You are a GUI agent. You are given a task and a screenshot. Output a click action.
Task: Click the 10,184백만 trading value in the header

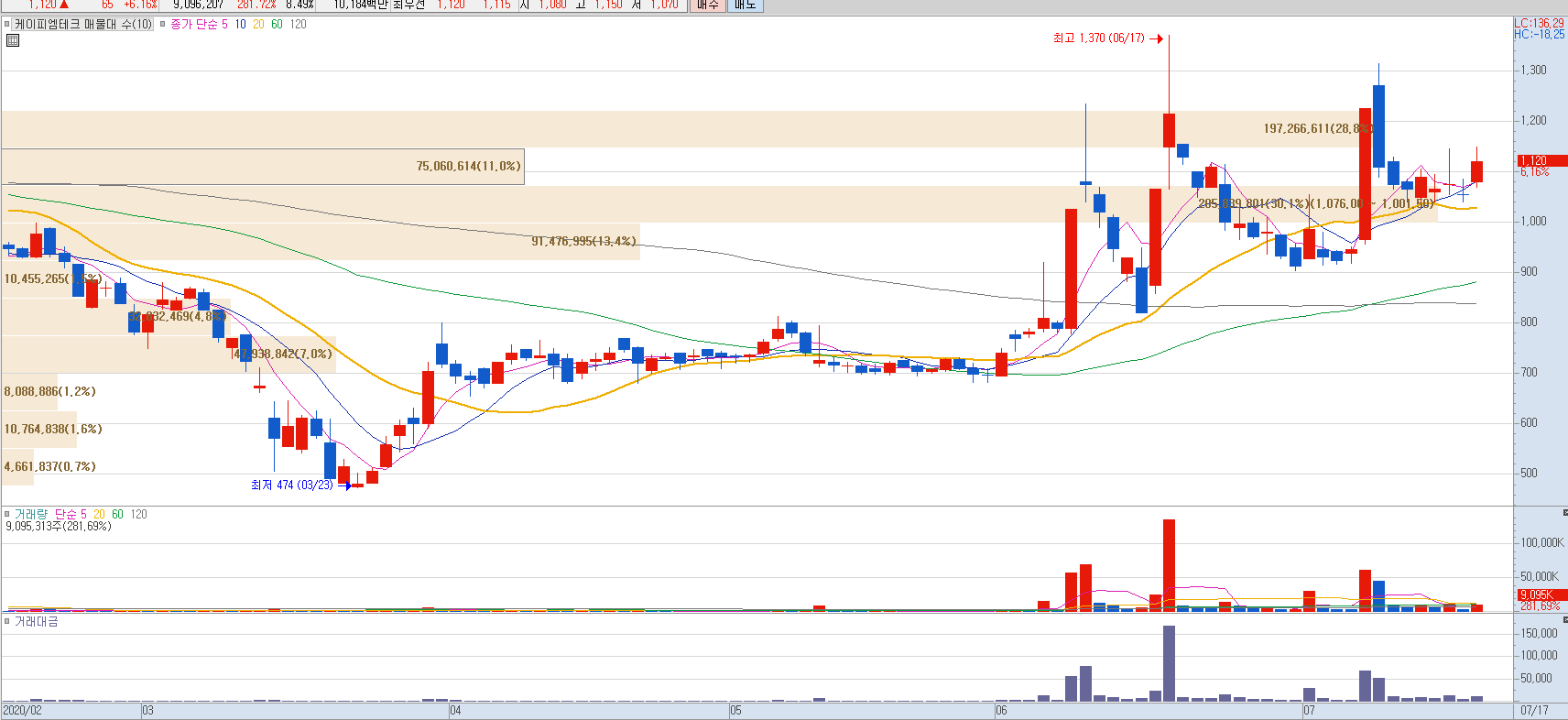tap(360, 5)
